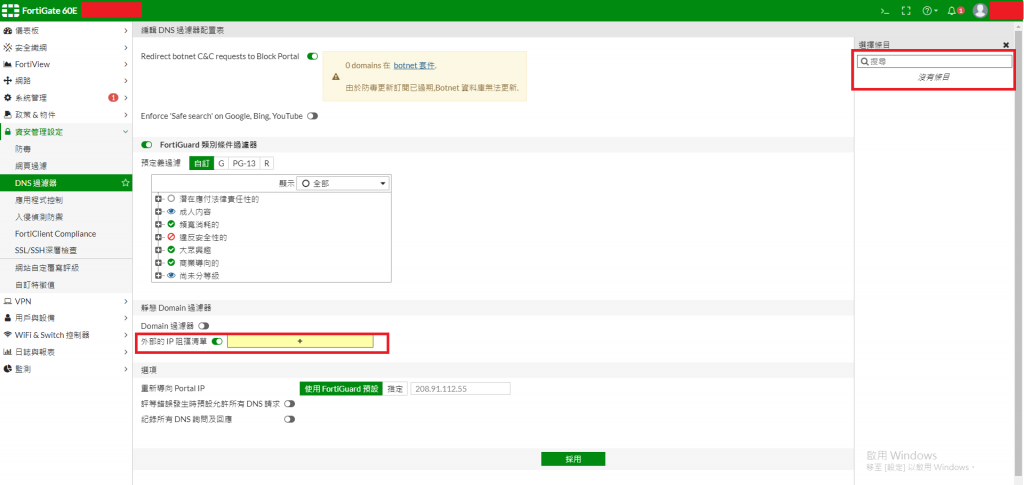Select the R preset filter tab
This screenshot has width=1024, height=485.
tap(266, 163)
